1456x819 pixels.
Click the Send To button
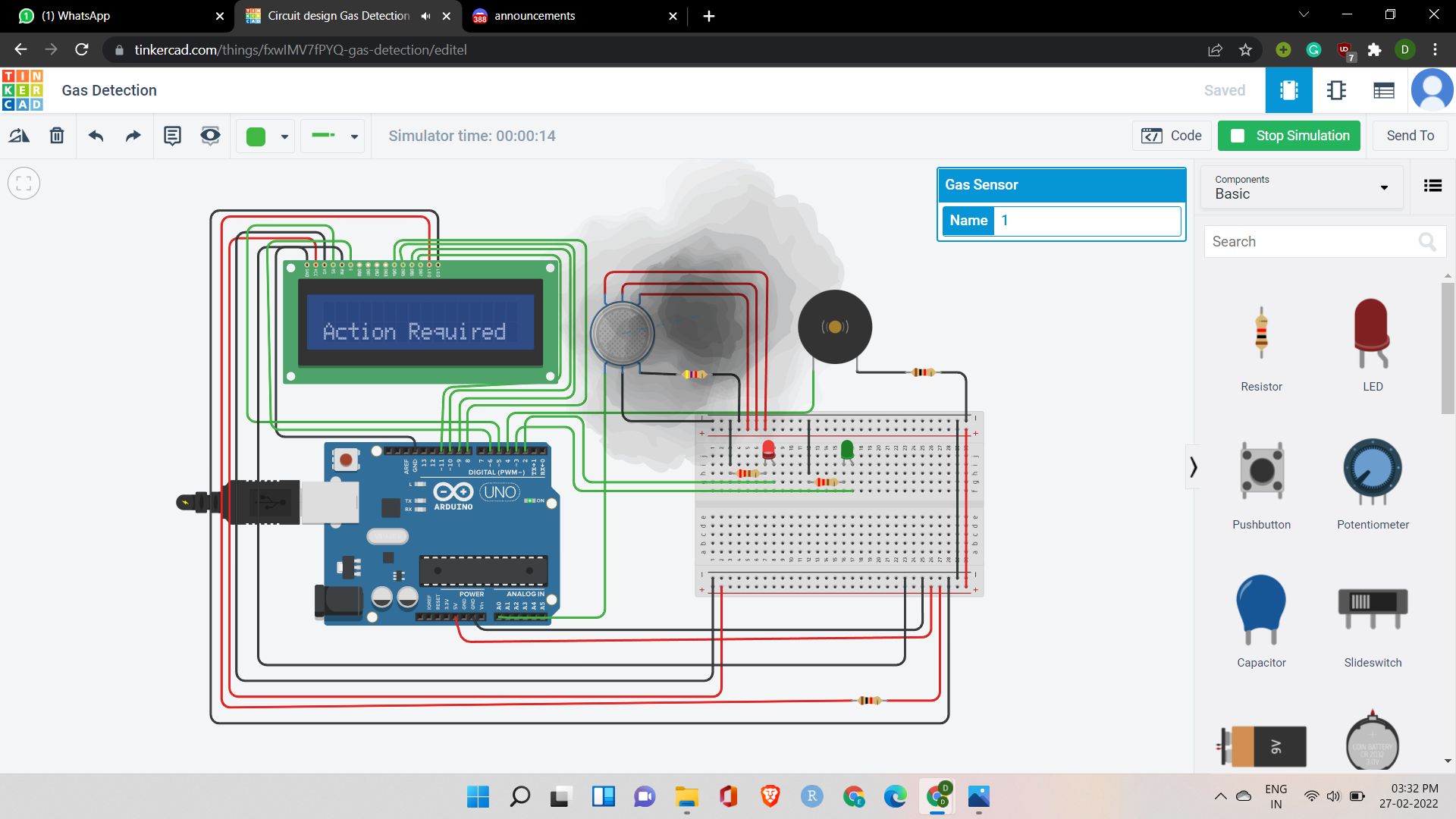coord(1409,136)
